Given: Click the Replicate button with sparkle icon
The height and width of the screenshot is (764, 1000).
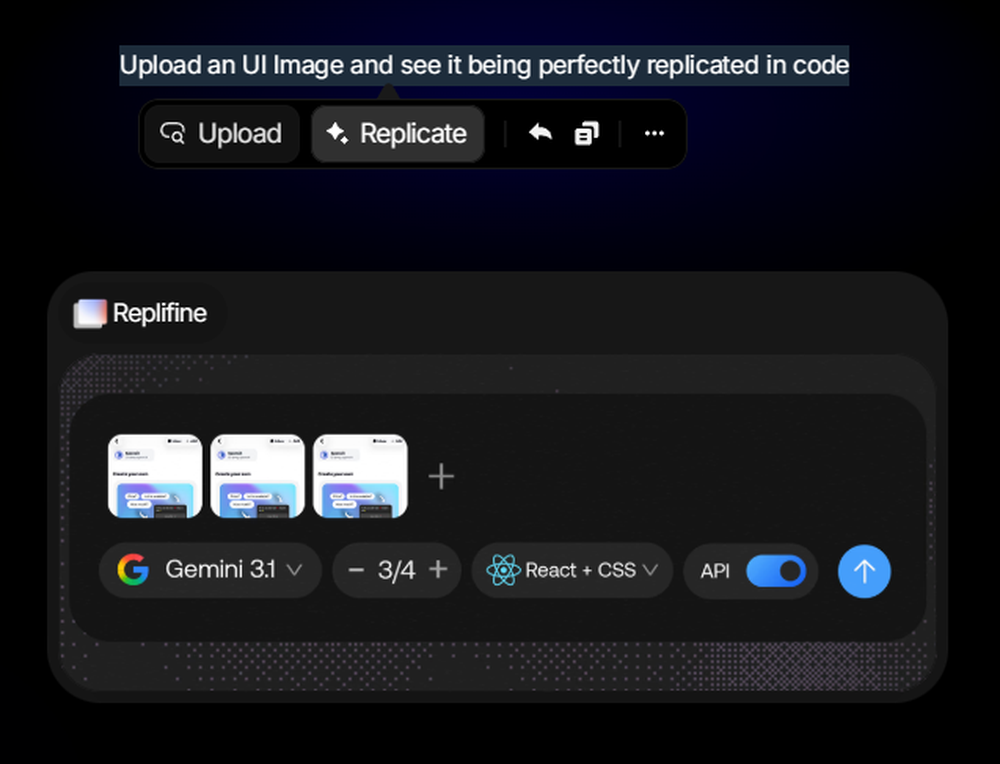Looking at the screenshot, I should 397,134.
